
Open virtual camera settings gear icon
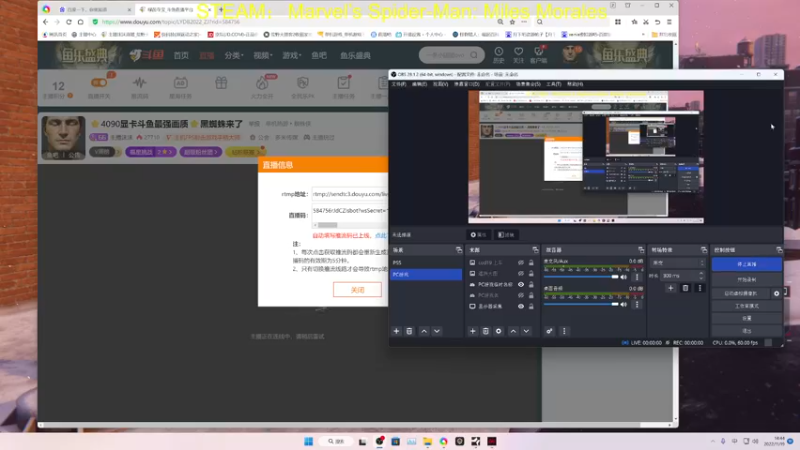click(777, 293)
